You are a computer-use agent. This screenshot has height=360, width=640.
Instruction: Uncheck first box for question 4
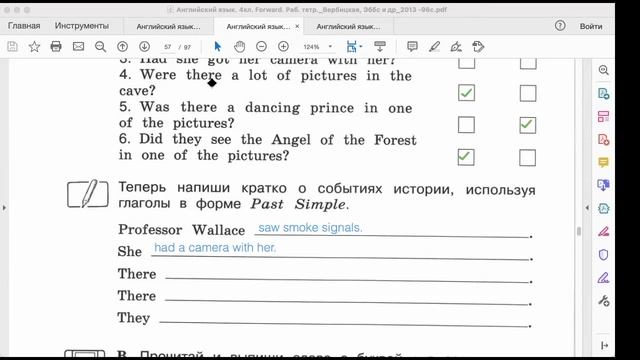(x=466, y=93)
